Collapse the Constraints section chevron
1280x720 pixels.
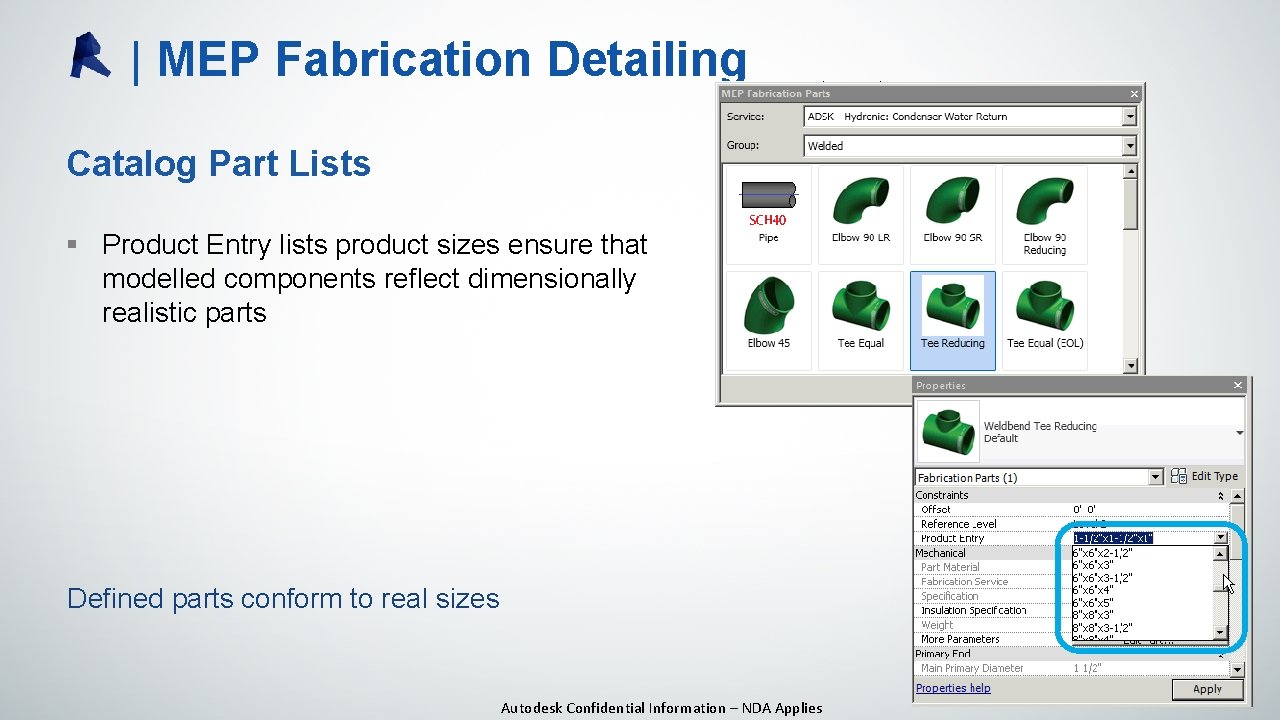pos(1220,495)
